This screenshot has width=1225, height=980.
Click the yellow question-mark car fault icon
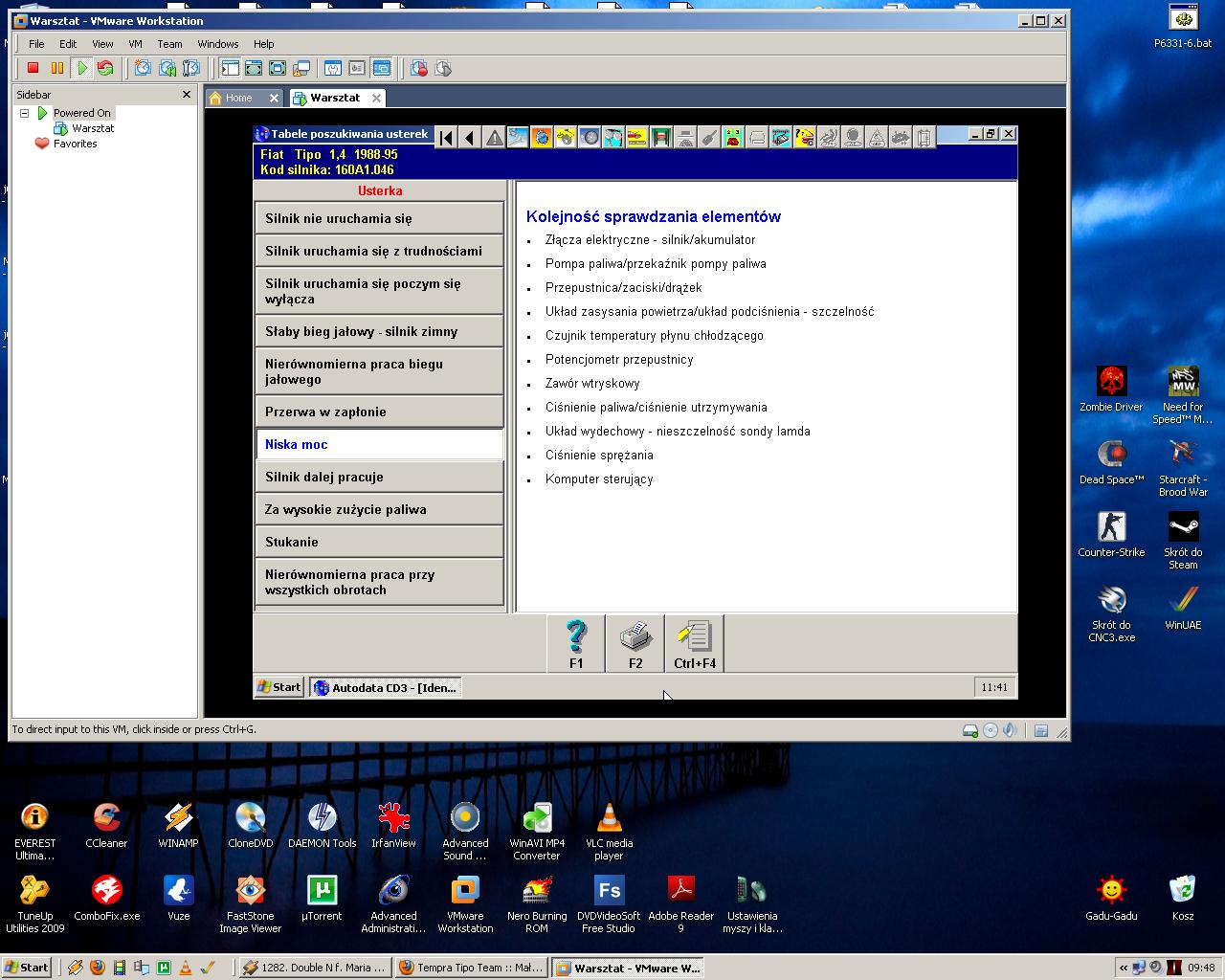click(x=805, y=138)
